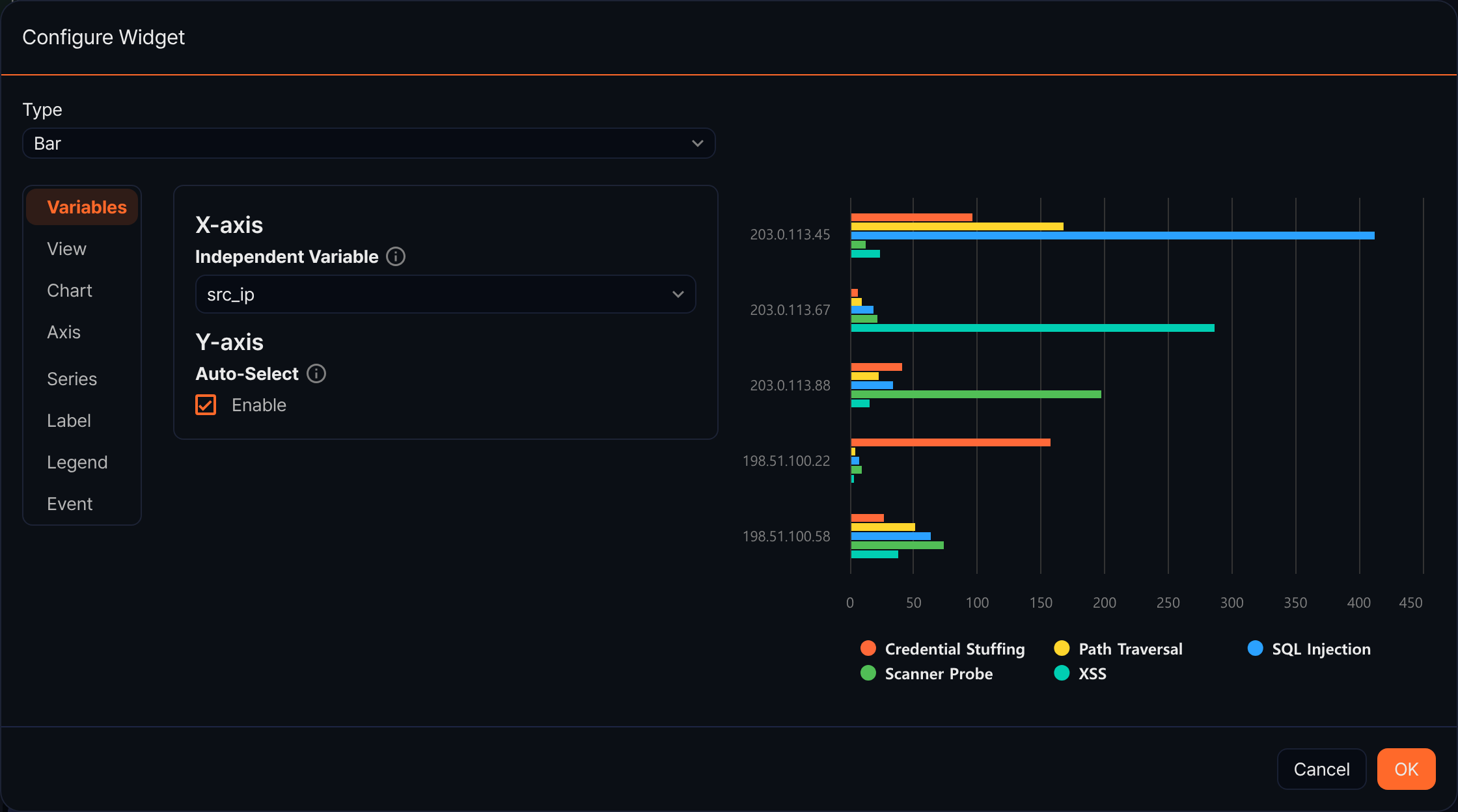Toggle Credential Stuffing legend swatch
Screen dimensions: 1458x812
868,648
